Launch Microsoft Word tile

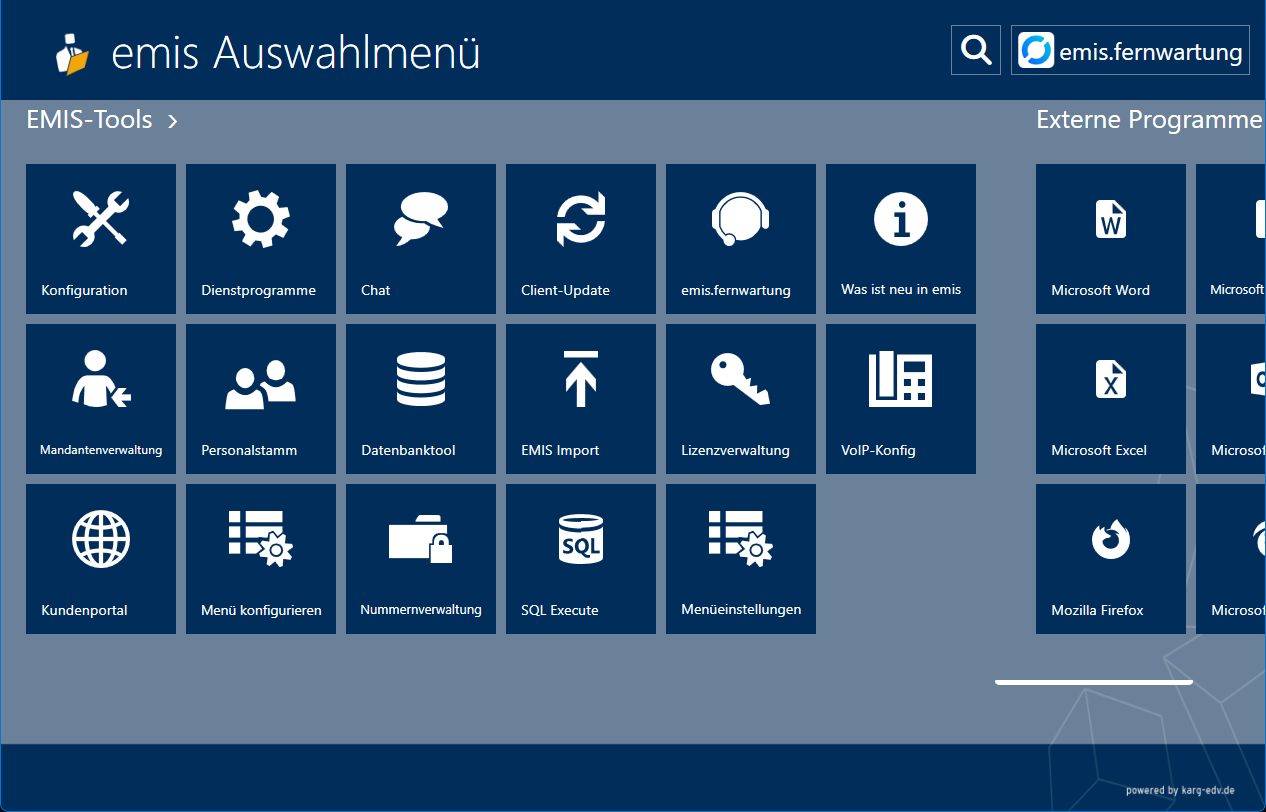click(x=1111, y=239)
